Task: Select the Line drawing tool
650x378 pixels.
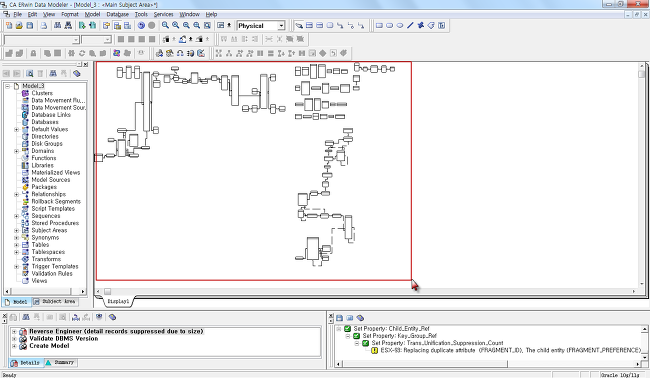Action: click(x=410, y=26)
